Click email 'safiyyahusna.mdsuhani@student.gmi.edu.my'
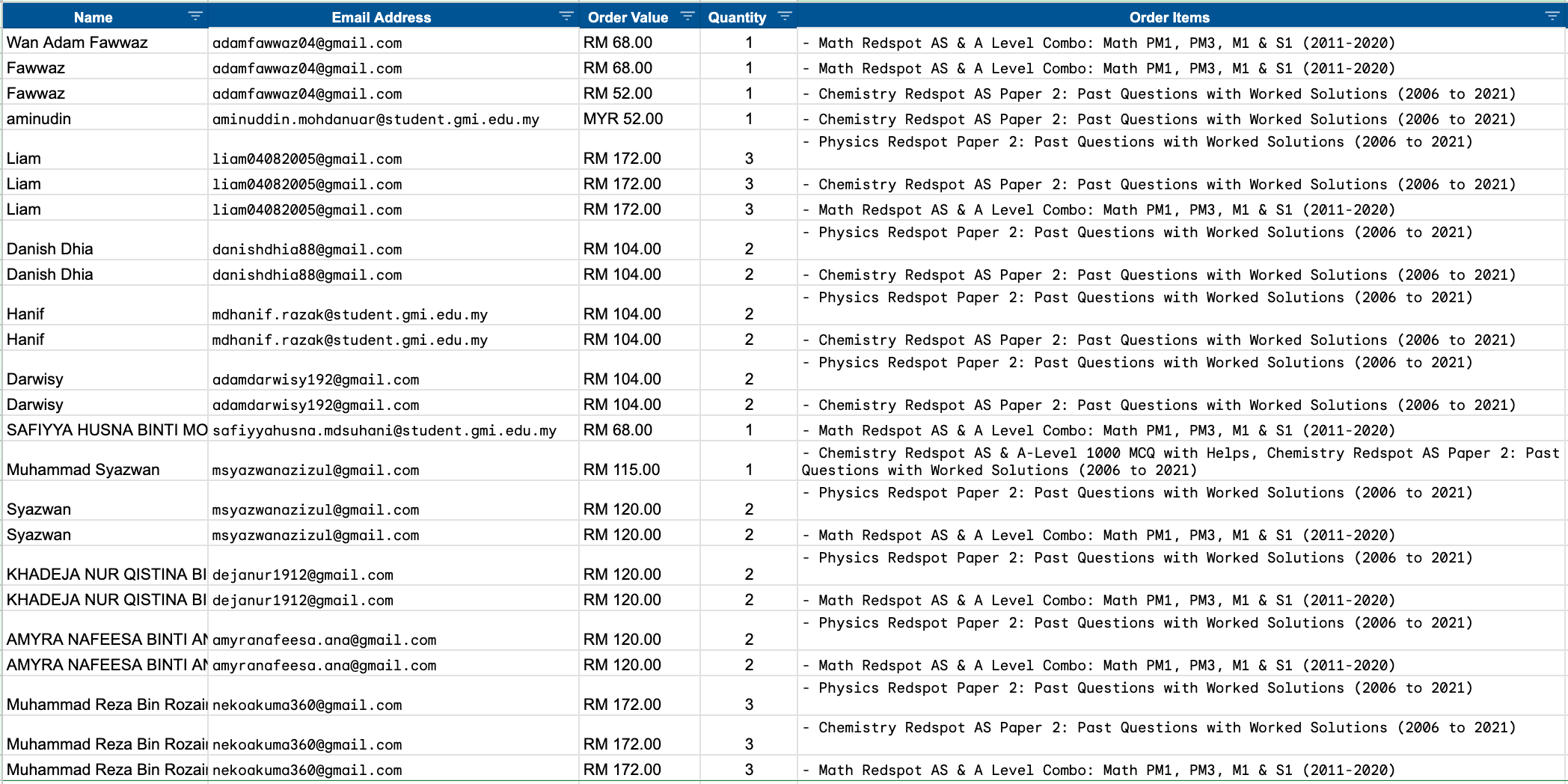The height and width of the screenshot is (784, 1568). [393, 429]
